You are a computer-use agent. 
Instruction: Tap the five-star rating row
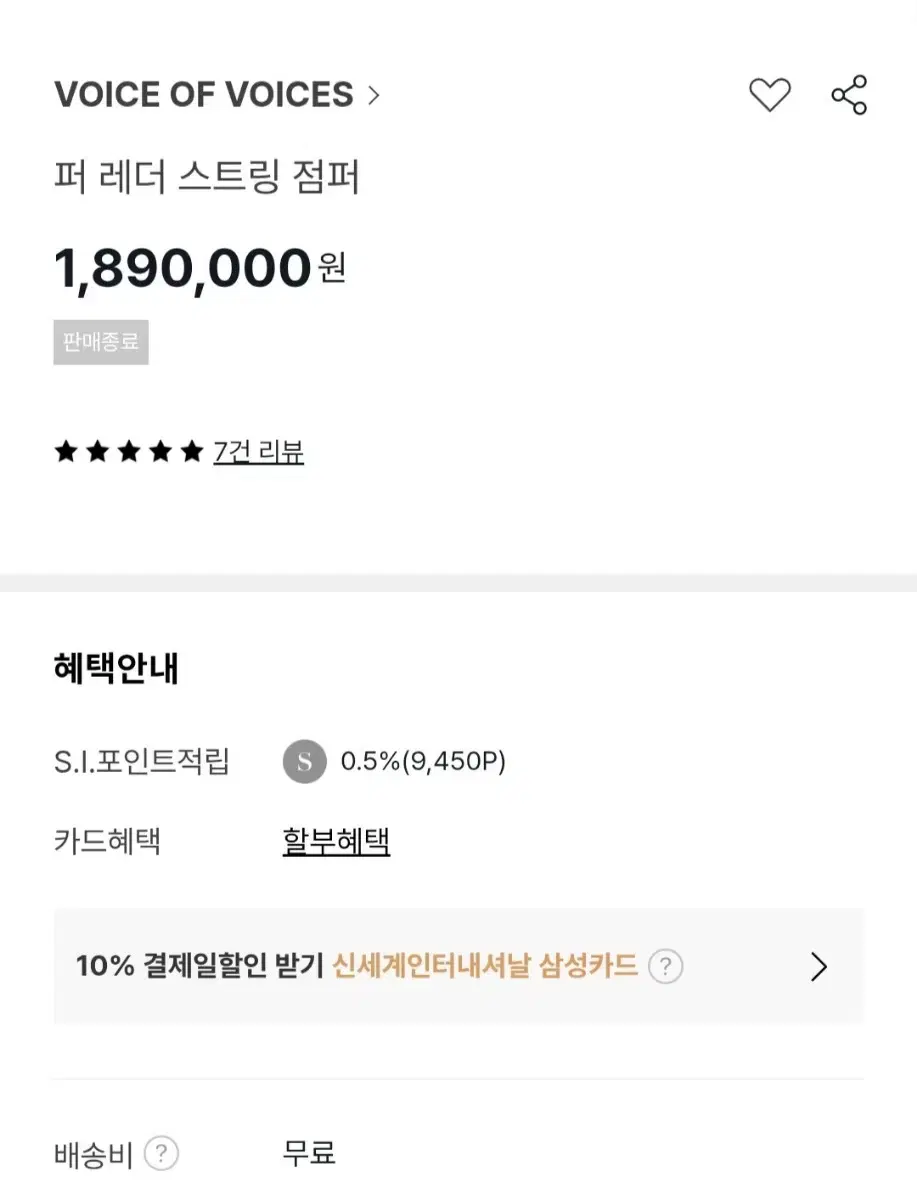(128, 452)
